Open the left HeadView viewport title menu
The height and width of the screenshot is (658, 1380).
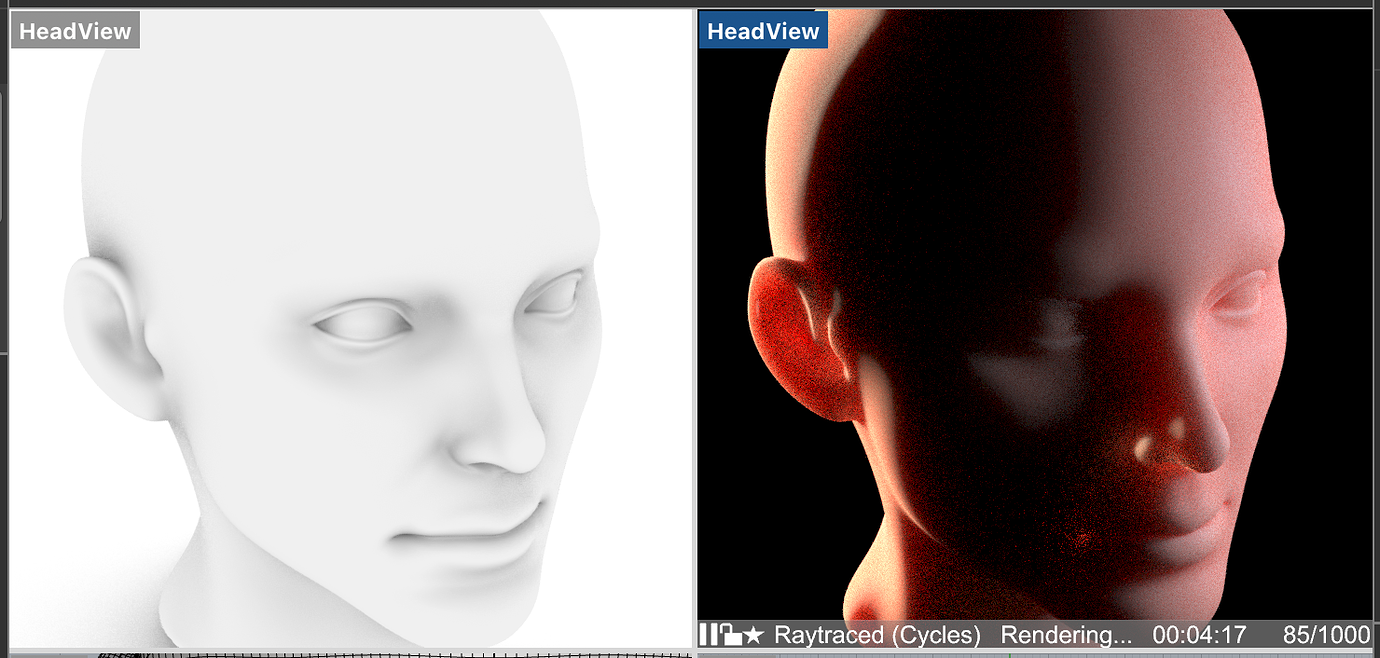74,30
